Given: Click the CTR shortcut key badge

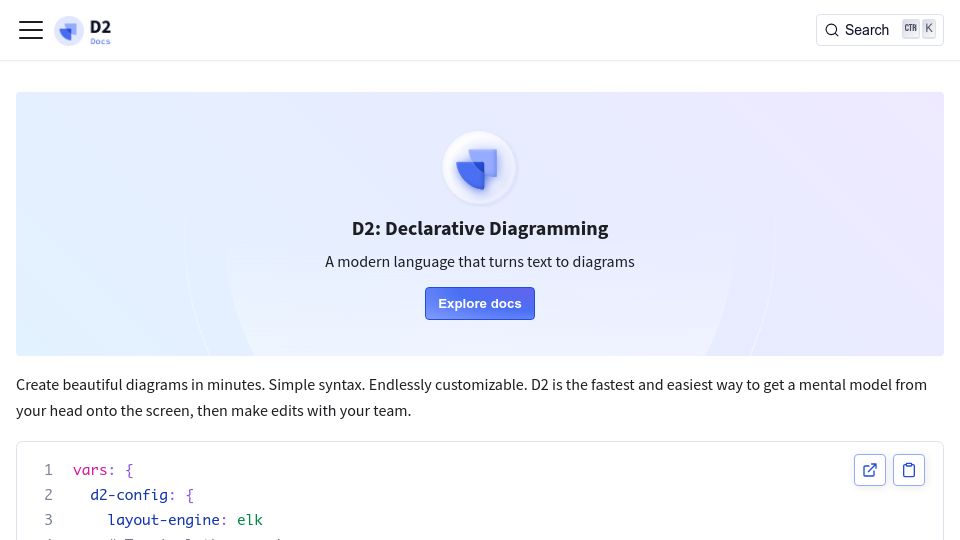Looking at the screenshot, I should [910, 29].
